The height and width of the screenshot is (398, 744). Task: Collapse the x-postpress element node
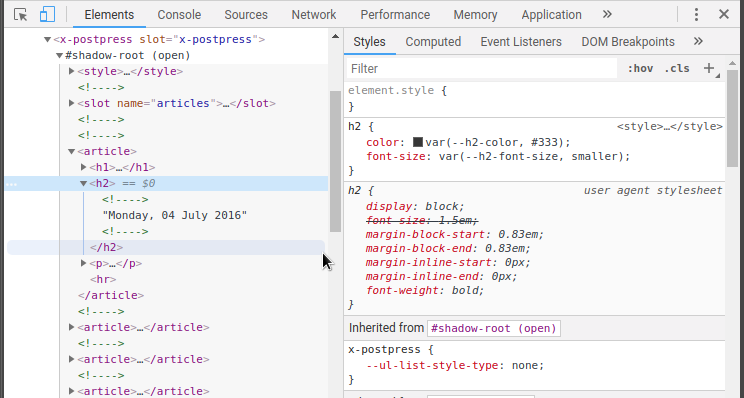[47, 39]
